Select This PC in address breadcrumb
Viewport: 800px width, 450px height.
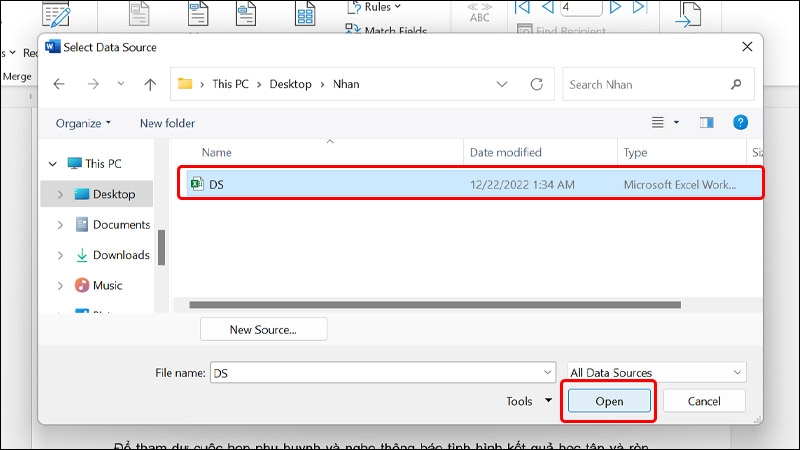pos(230,84)
